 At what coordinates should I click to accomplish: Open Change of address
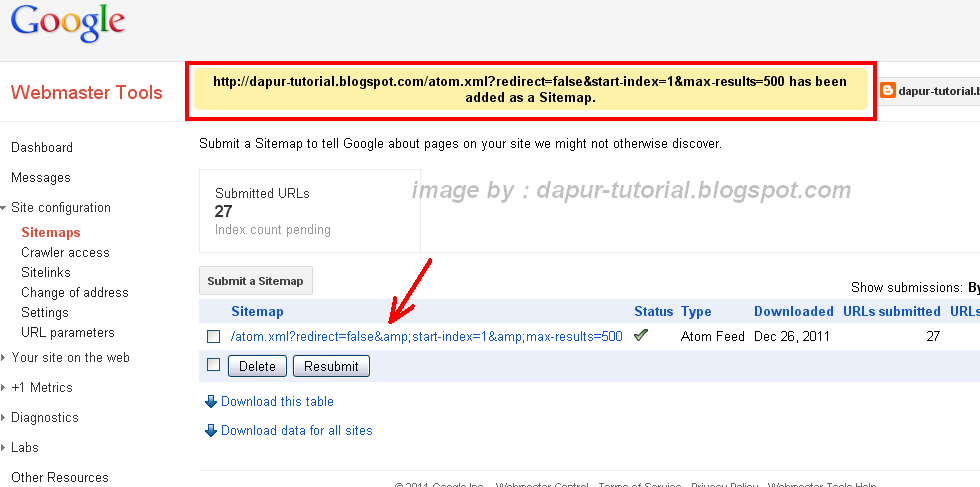coord(74,293)
